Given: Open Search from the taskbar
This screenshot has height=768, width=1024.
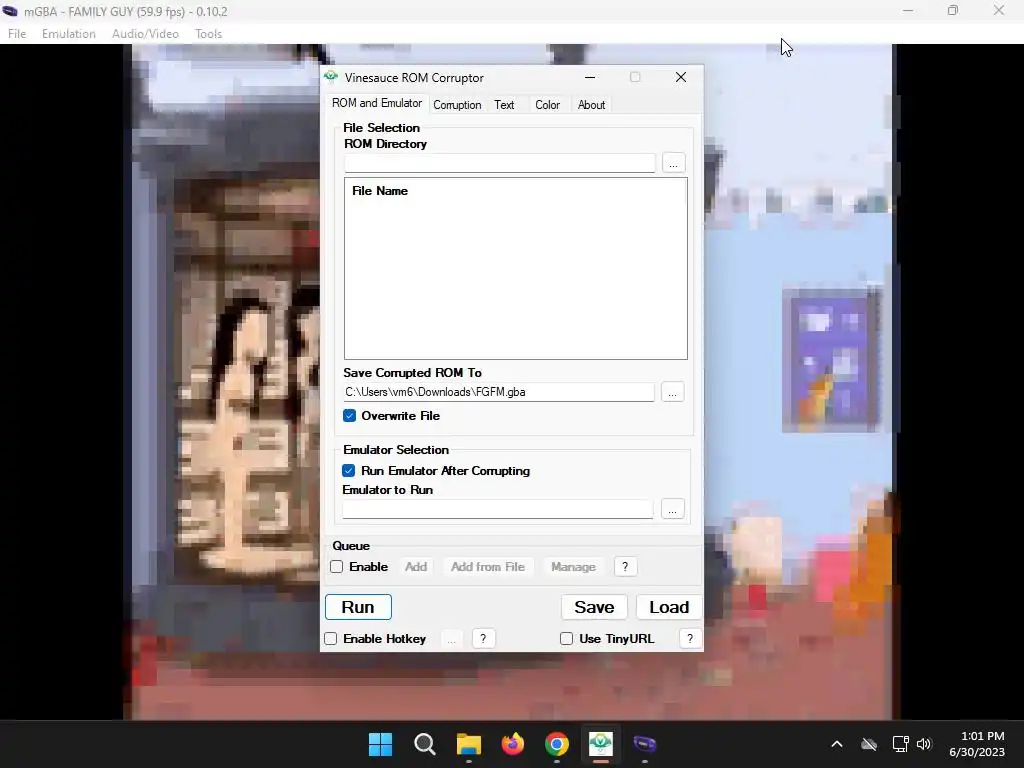Looking at the screenshot, I should 424,744.
